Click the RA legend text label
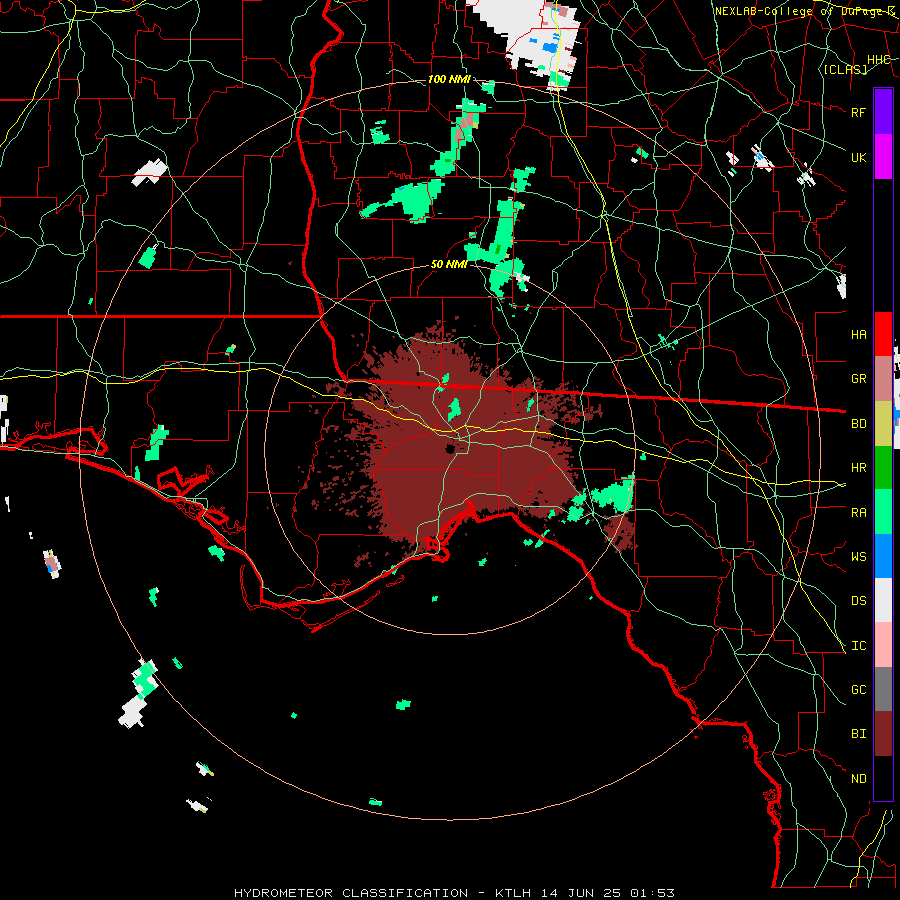Image resolution: width=900 pixels, height=900 pixels. point(858,512)
